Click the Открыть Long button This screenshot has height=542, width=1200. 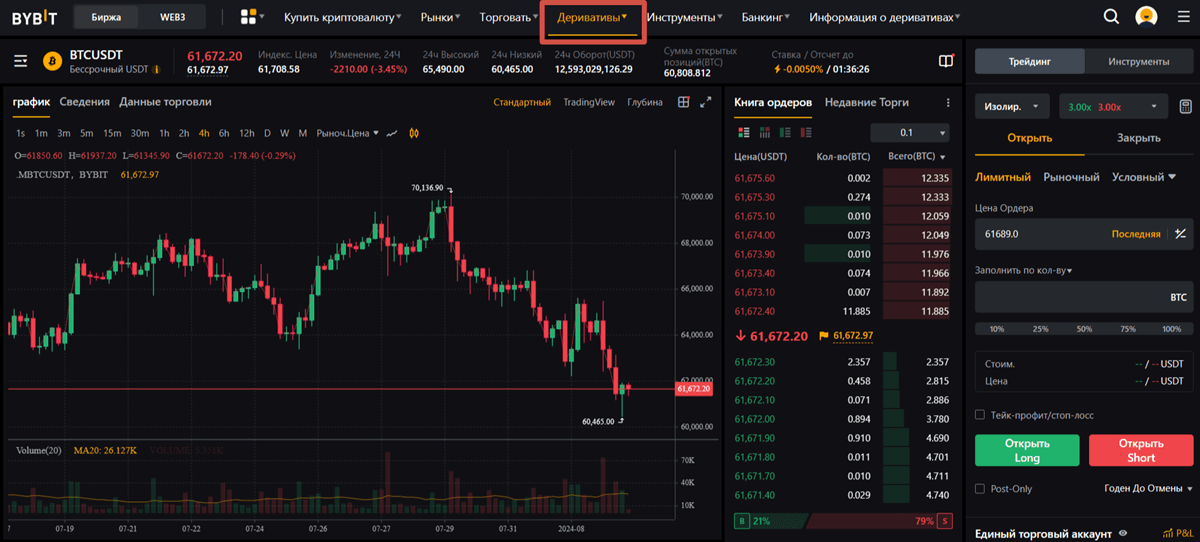(1027, 451)
